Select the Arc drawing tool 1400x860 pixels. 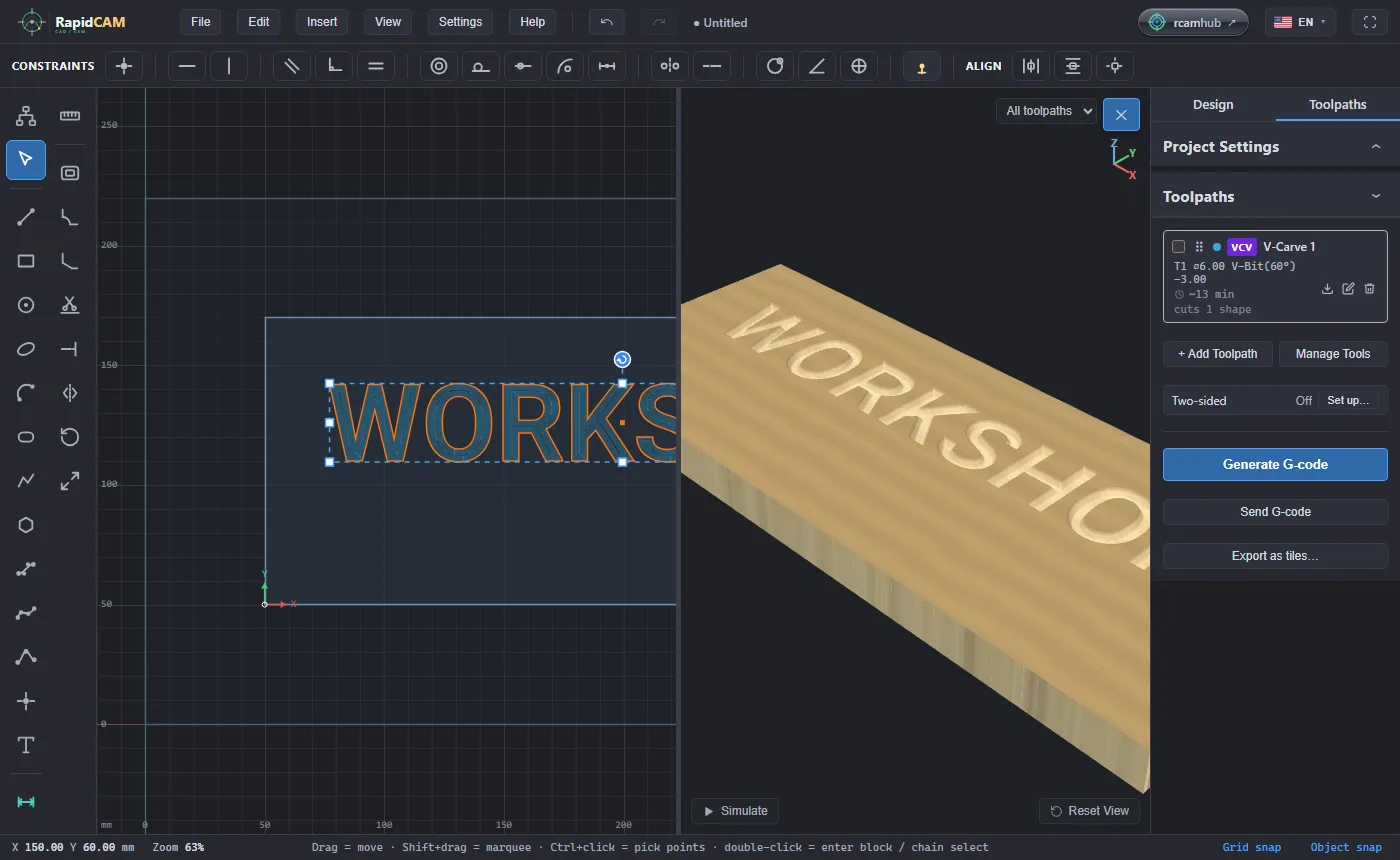[x=26, y=393]
